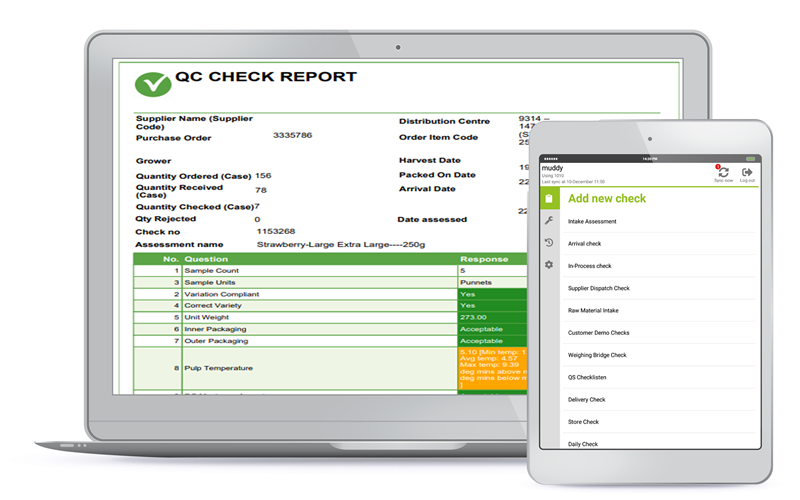Open the wrench tools sidebar icon
The height and width of the screenshot is (500, 800).
(548, 220)
